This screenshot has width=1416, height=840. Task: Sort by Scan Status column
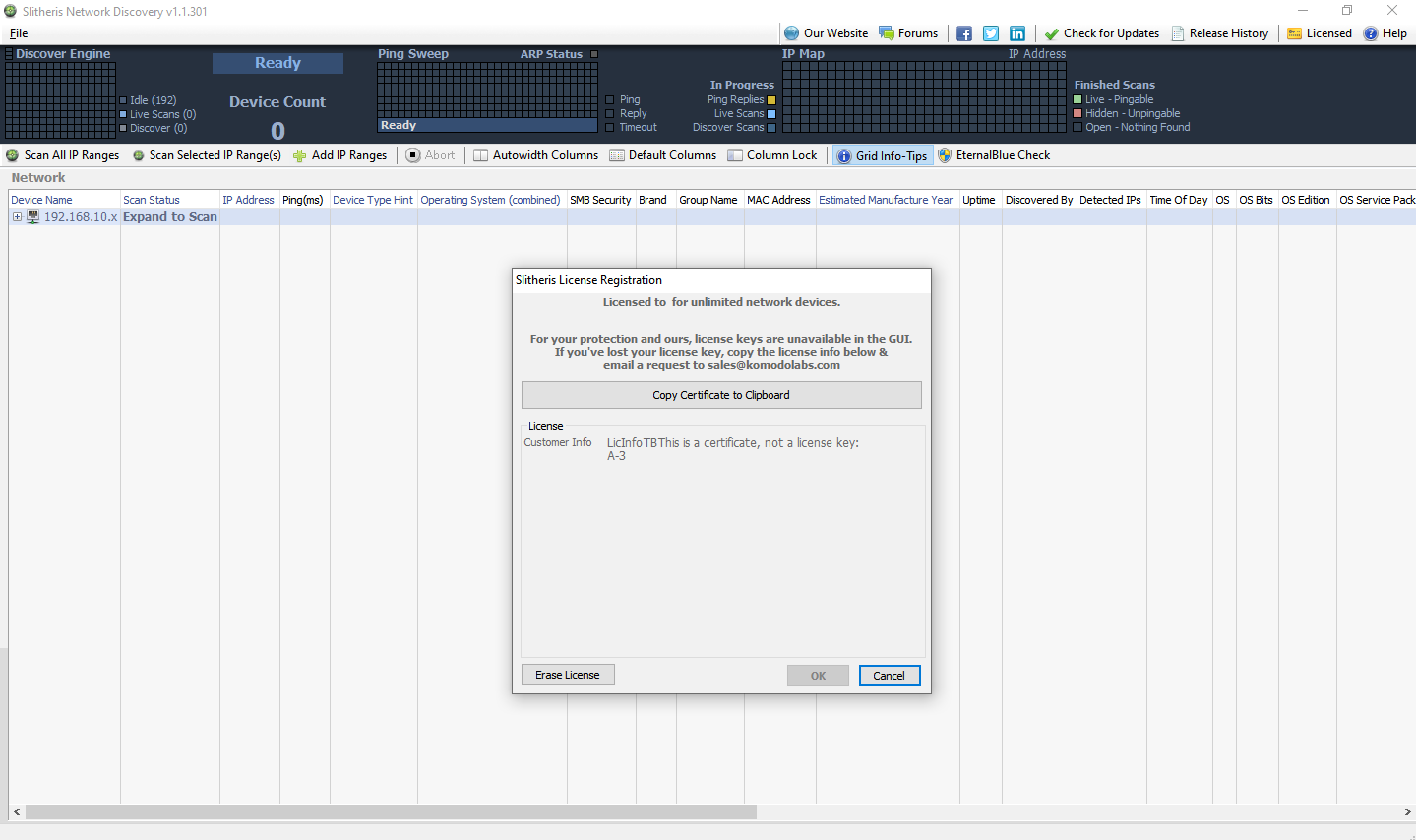tap(170, 200)
